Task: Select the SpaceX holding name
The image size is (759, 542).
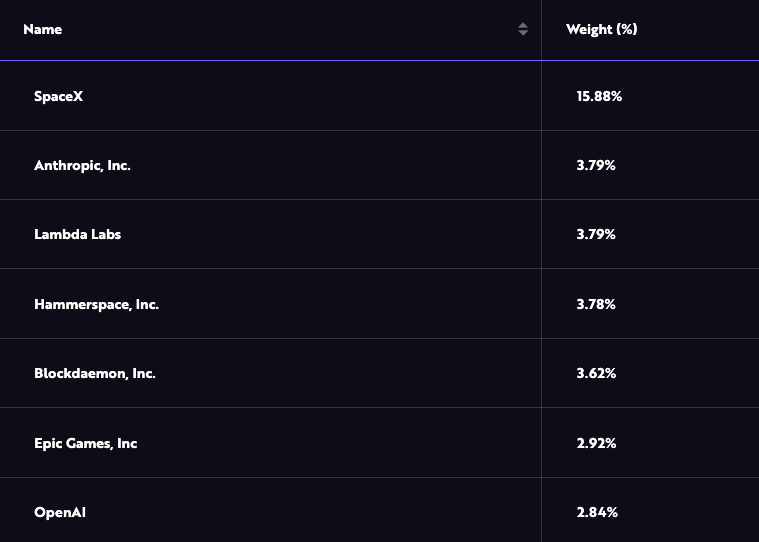Action: click(58, 96)
